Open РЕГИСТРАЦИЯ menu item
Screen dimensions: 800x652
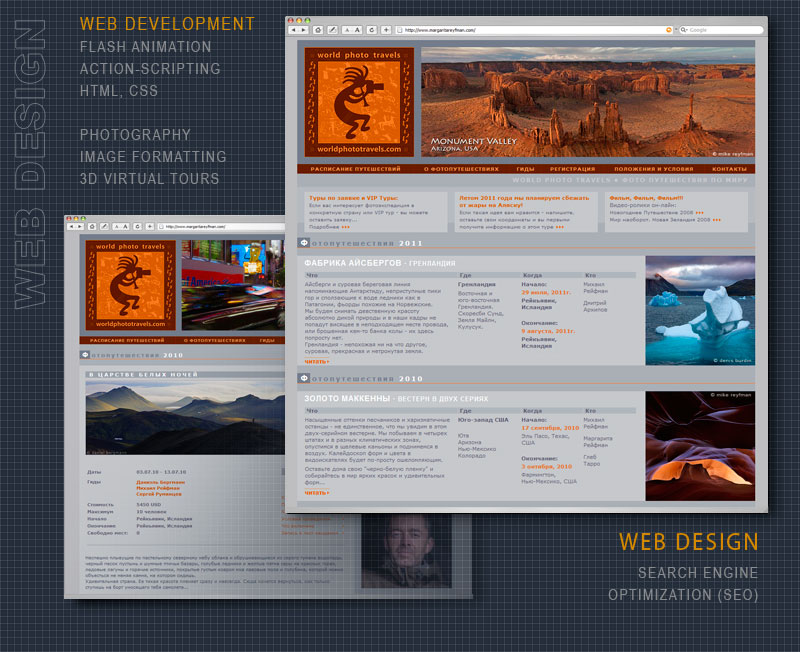pyautogui.click(x=572, y=169)
